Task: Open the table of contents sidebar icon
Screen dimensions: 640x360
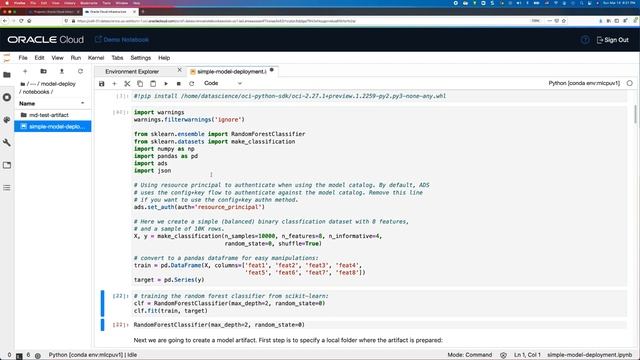Action: 7,188
